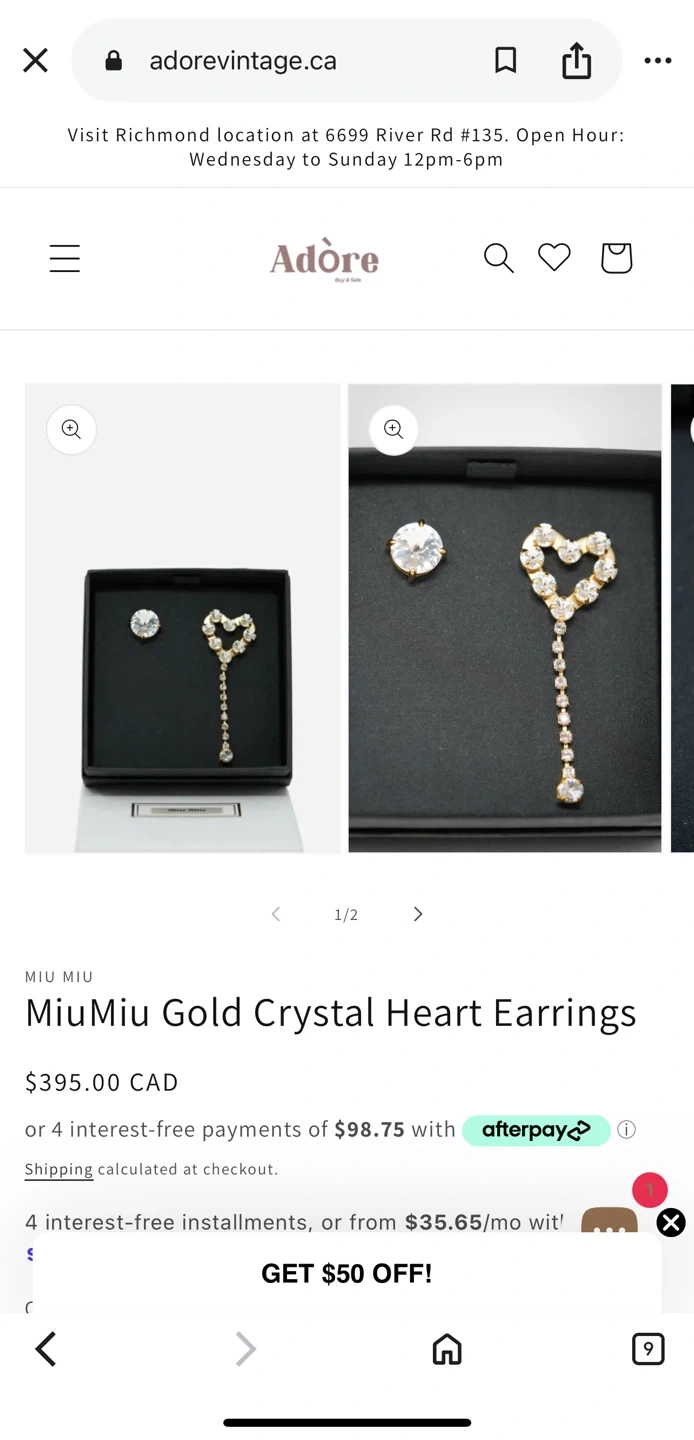Click the Adore store logo
The height and width of the screenshot is (1440, 694).
(x=324, y=260)
